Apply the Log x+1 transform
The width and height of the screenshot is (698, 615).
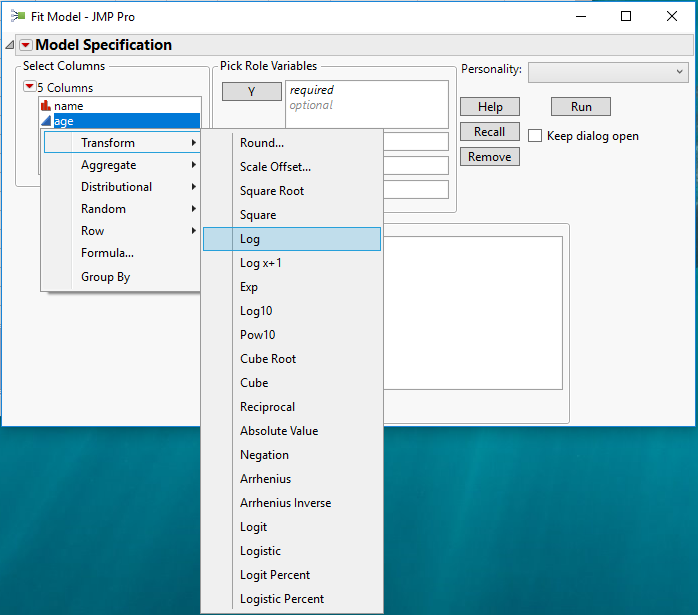[292, 263]
